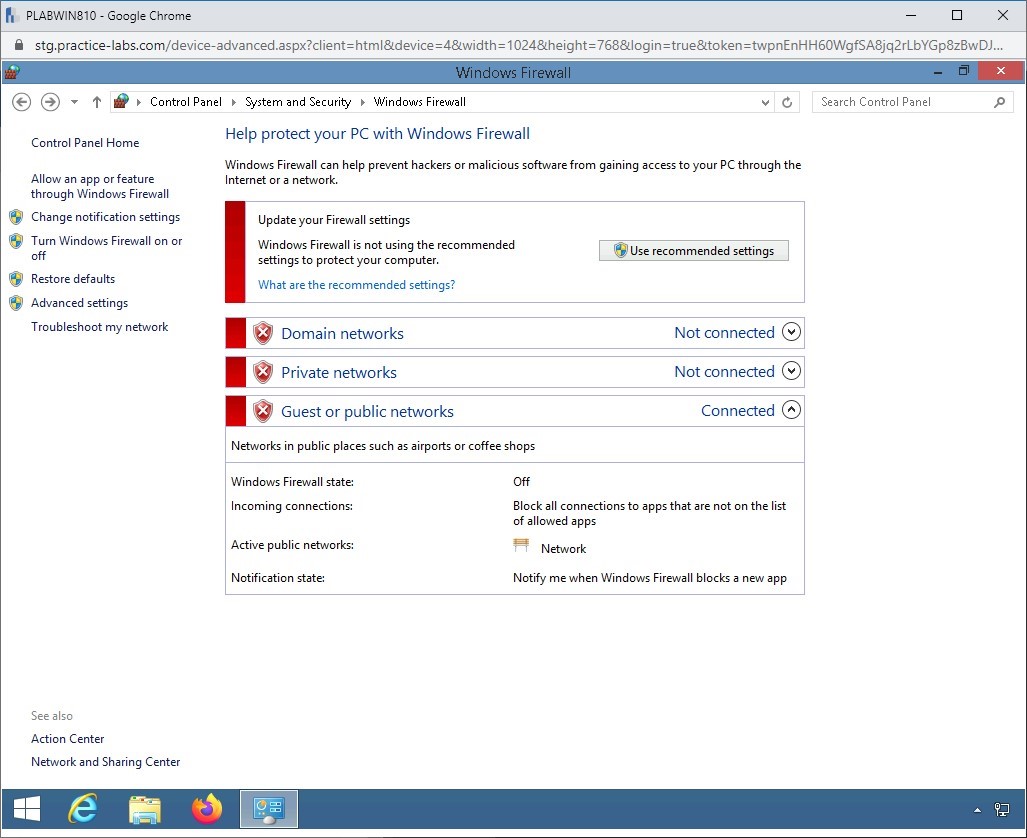Image resolution: width=1027 pixels, height=838 pixels.
Task: Collapse the Guest or public networks section
Action: 791,410
